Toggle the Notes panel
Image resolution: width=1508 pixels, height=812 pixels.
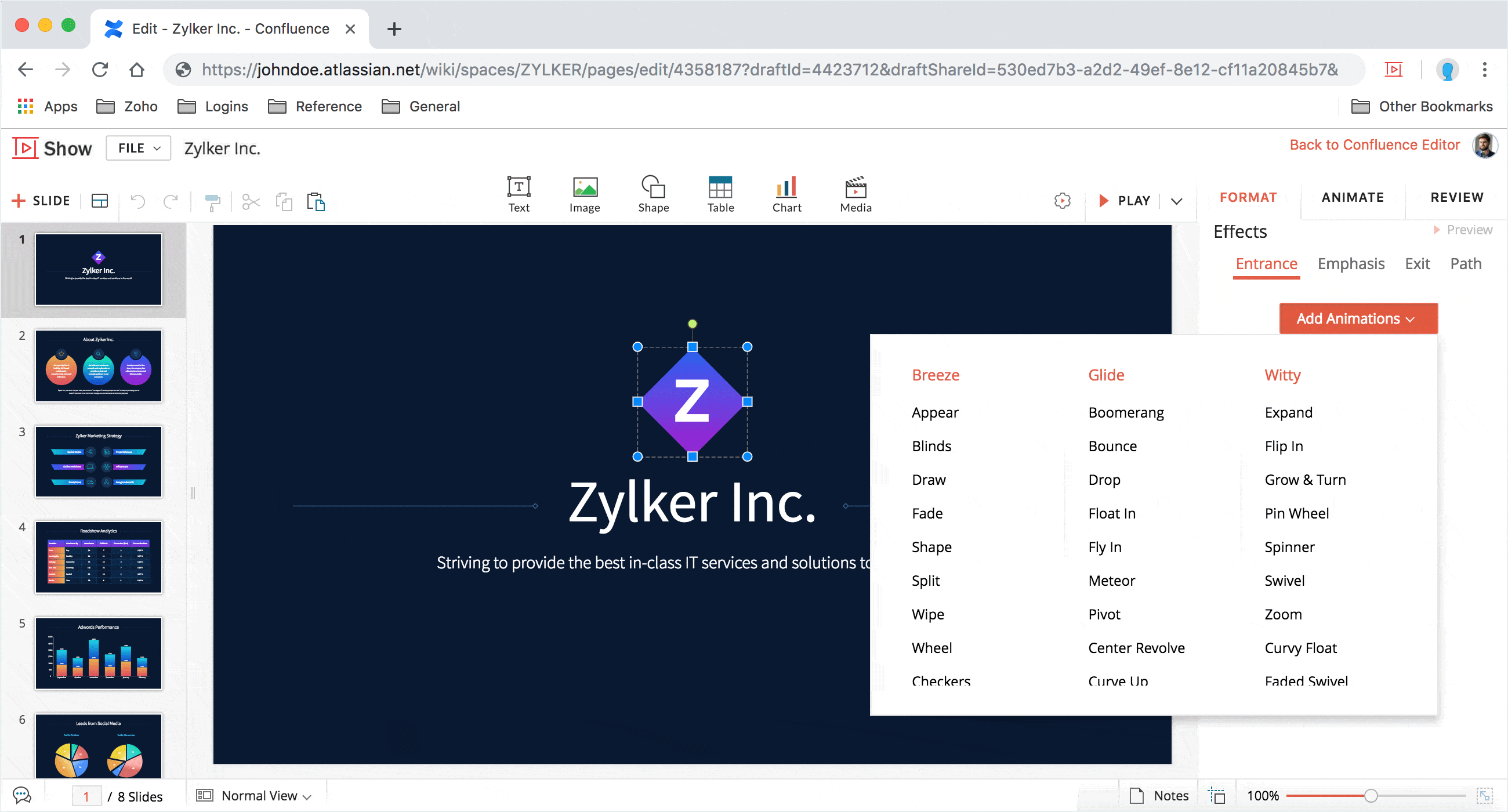(1159, 796)
